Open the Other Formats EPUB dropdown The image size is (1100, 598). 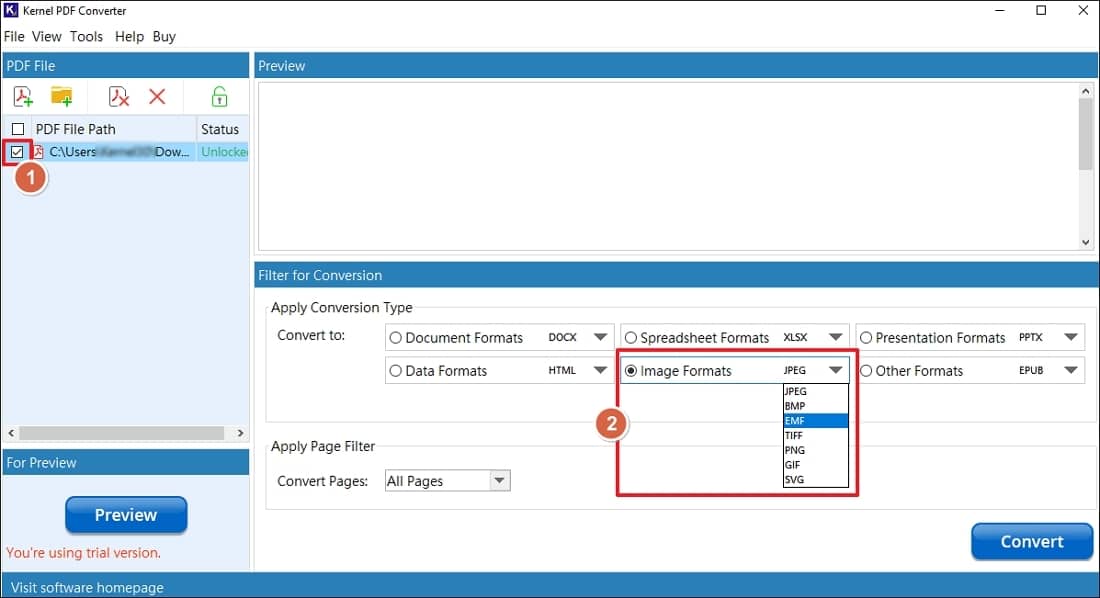(1071, 370)
